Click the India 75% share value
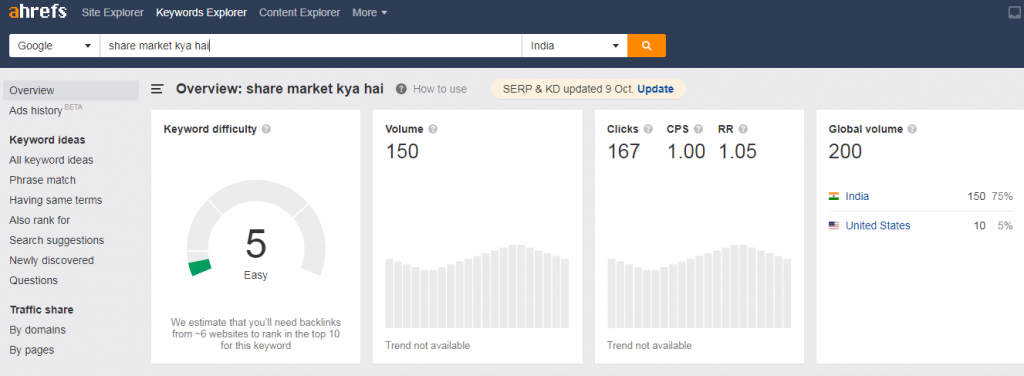This screenshot has width=1024, height=376. point(1002,196)
